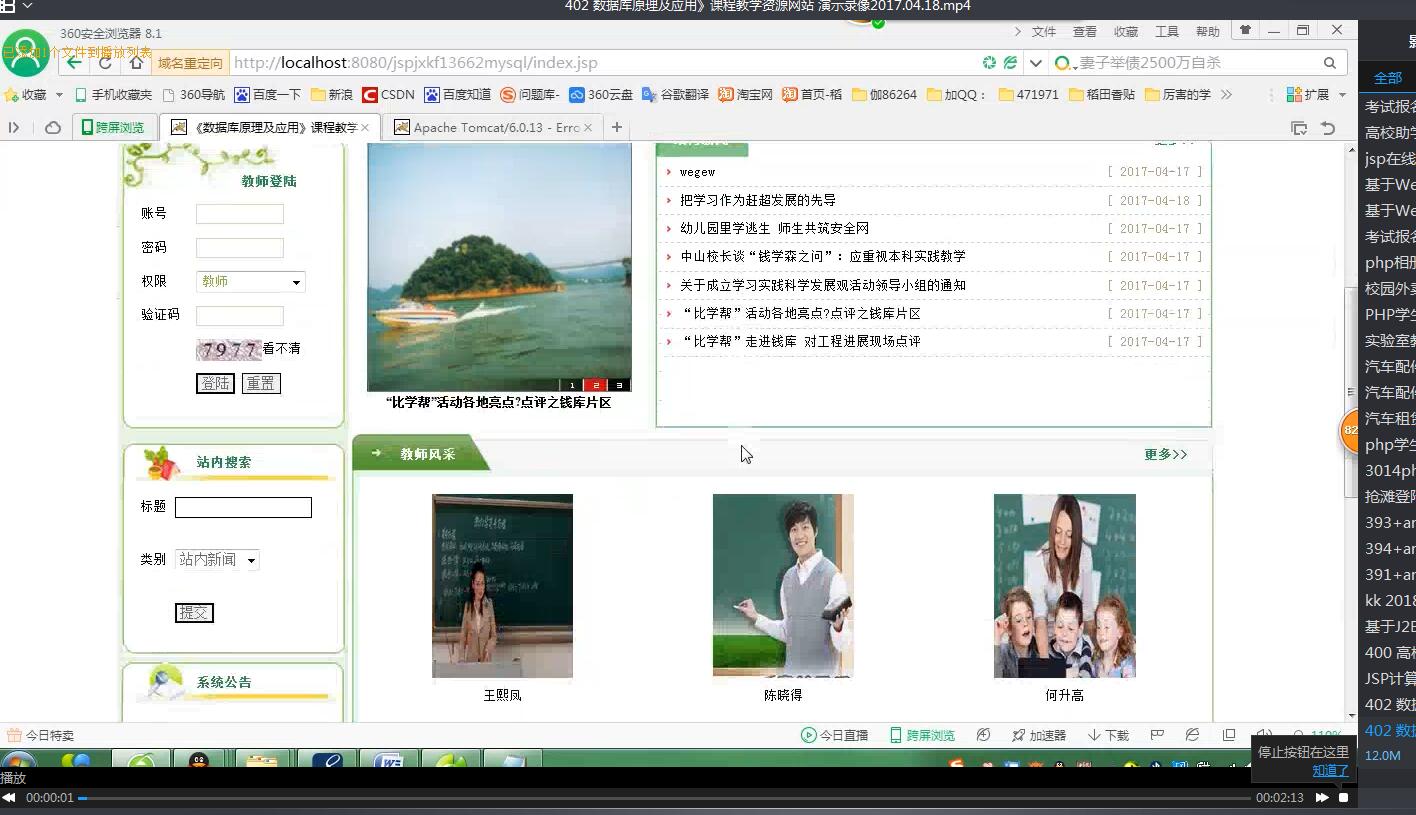Click the undo closed tab arrow icon
This screenshot has width=1416, height=815.
[1328, 127]
